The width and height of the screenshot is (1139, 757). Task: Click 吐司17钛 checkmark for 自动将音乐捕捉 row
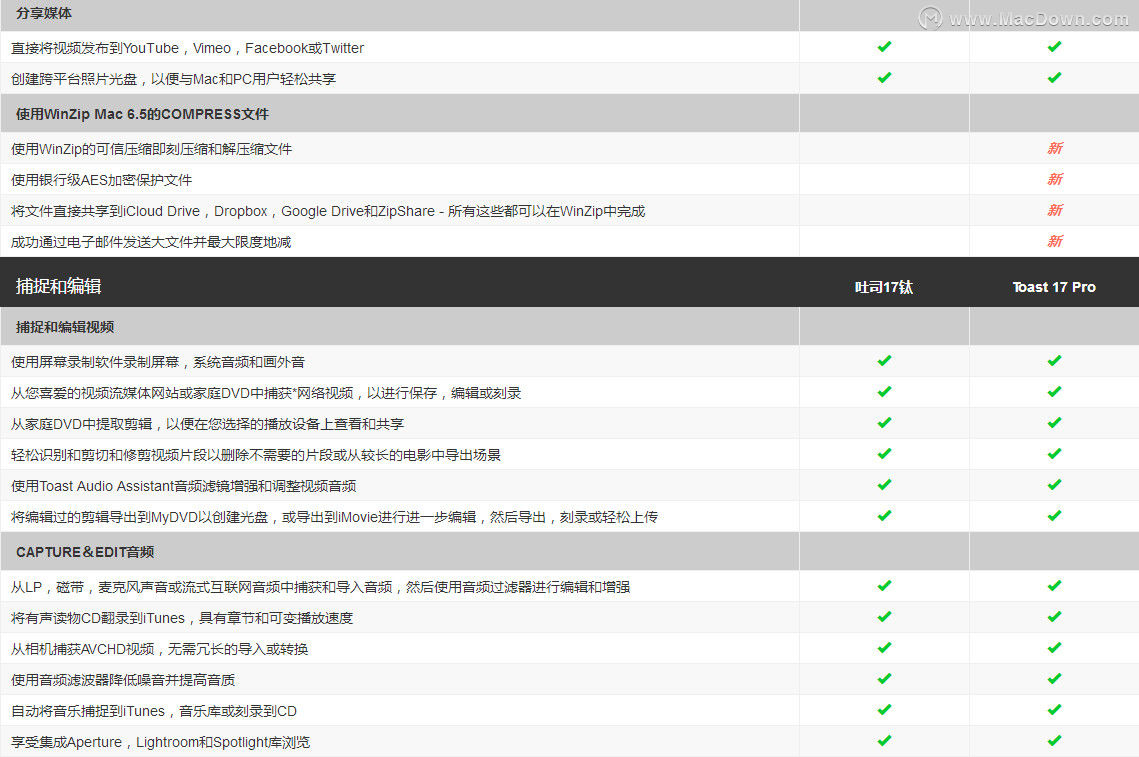[884, 710]
